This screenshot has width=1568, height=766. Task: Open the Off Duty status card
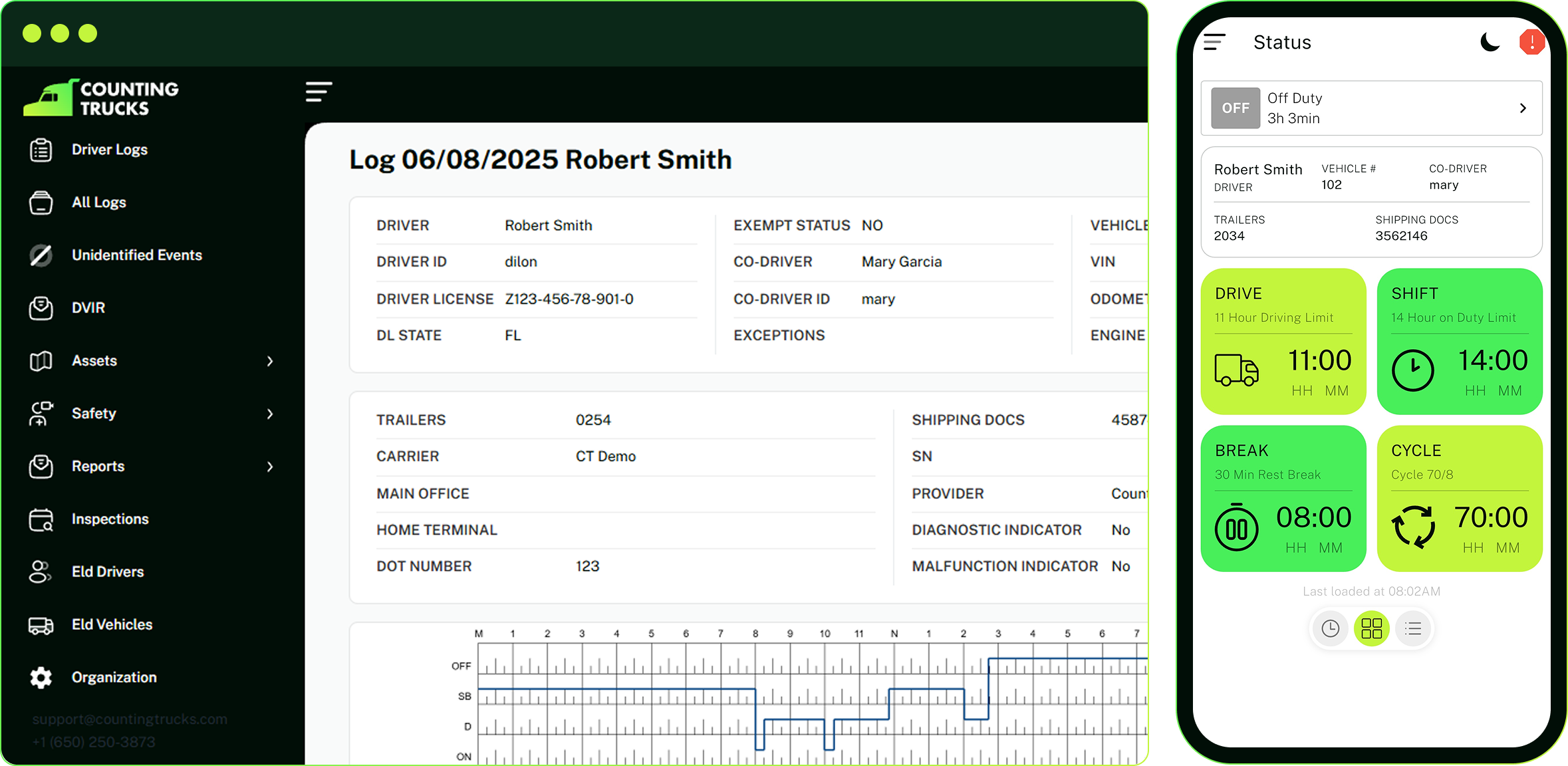(x=1371, y=108)
